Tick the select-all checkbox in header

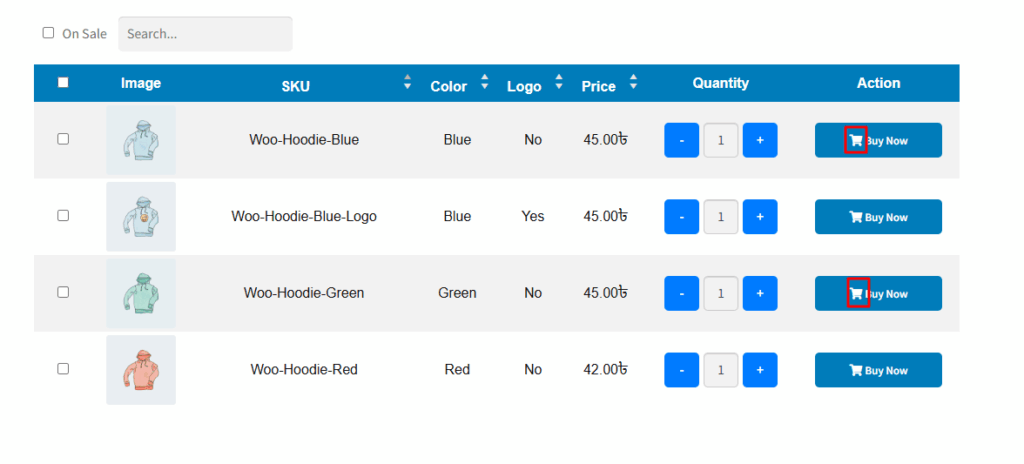pyautogui.click(x=63, y=82)
